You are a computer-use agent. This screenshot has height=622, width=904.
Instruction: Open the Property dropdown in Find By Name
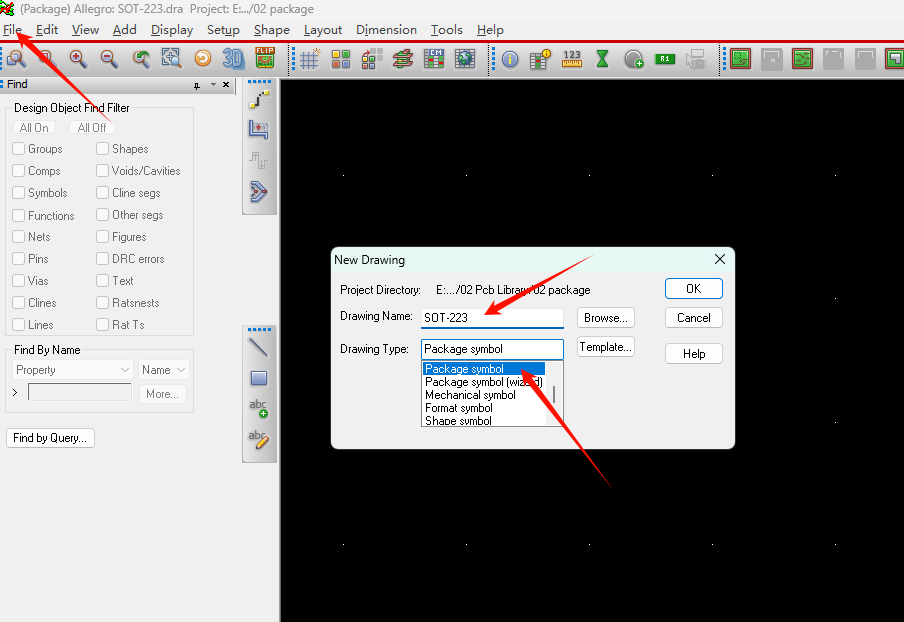click(x=73, y=370)
